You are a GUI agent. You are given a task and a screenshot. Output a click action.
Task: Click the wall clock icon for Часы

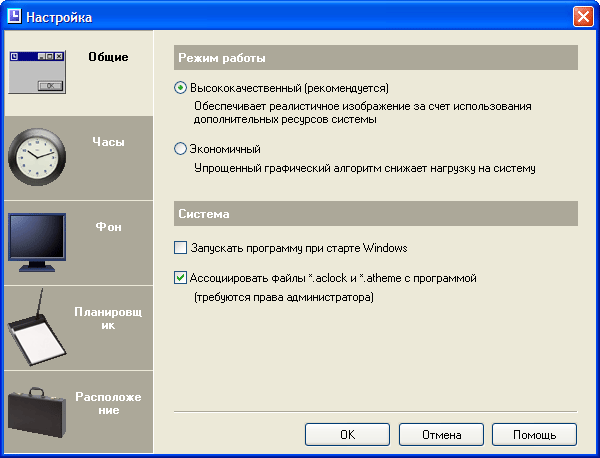(37, 157)
